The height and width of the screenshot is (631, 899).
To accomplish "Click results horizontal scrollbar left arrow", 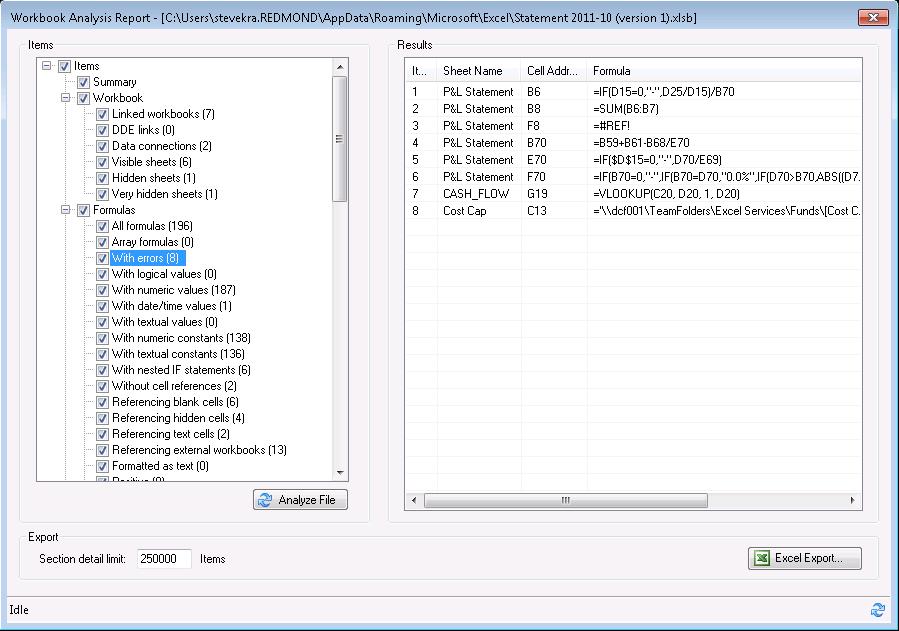I will [x=414, y=500].
